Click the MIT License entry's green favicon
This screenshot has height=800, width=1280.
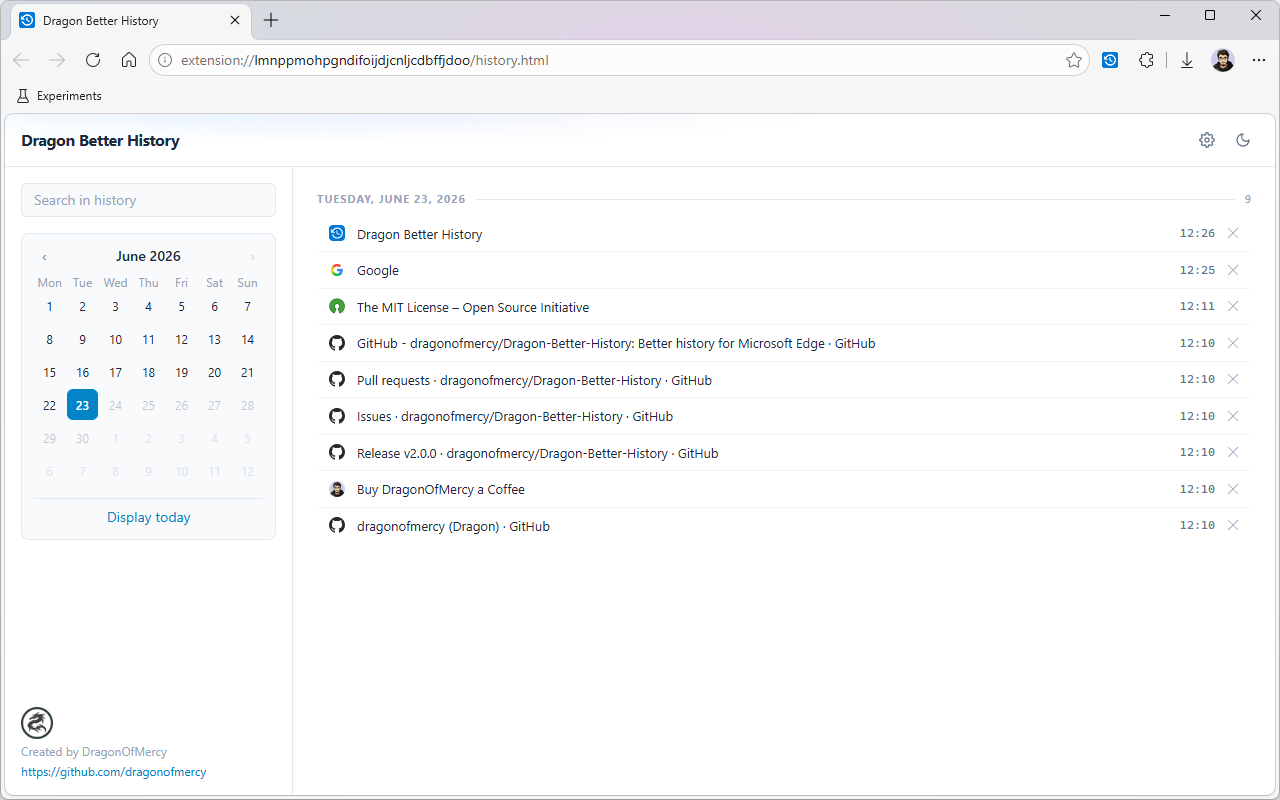pyautogui.click(x=337, y=307)
